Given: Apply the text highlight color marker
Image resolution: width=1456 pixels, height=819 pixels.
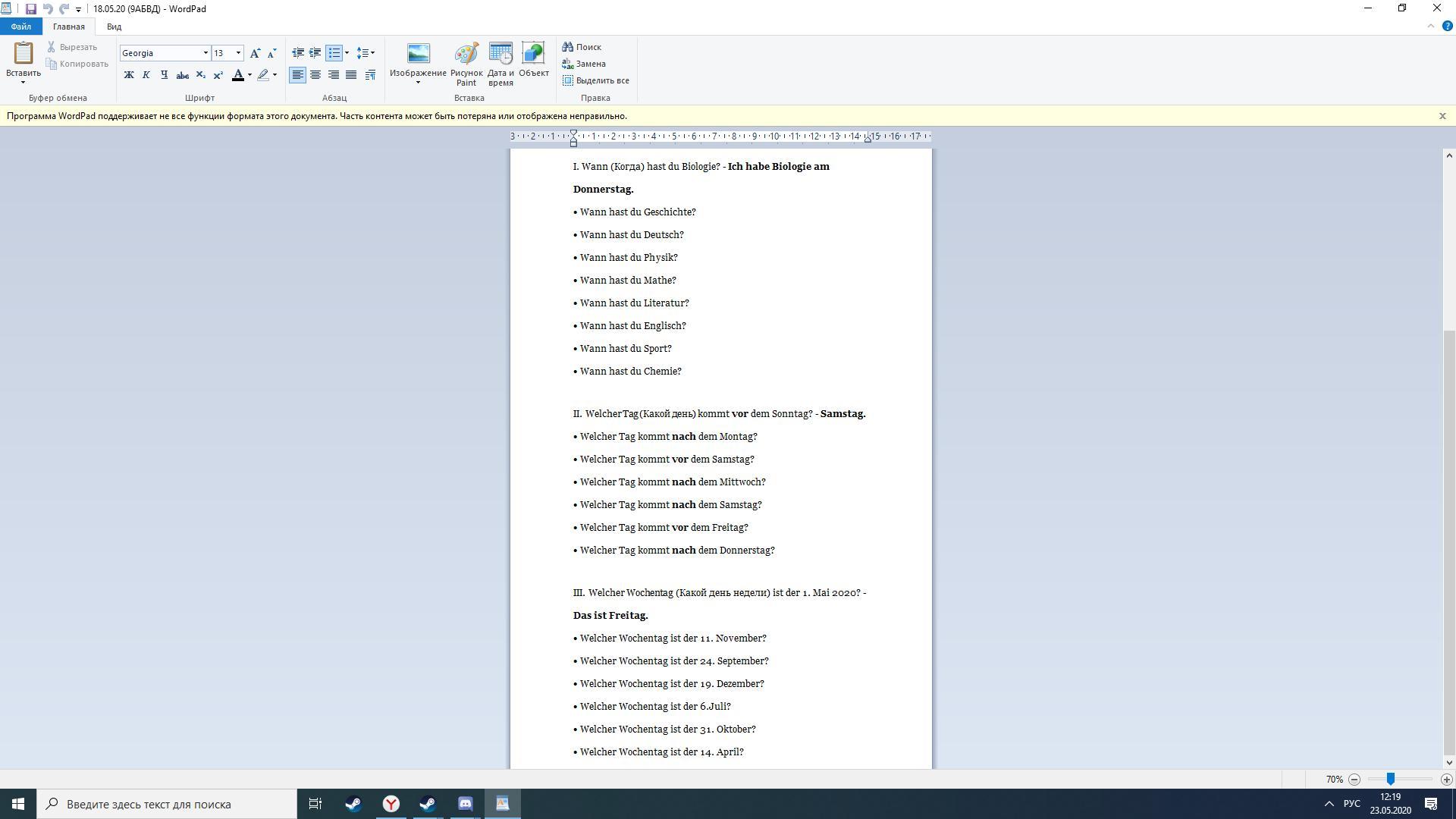Looking at the screenshot, I should pyautogui.click(x=263, y=75).
